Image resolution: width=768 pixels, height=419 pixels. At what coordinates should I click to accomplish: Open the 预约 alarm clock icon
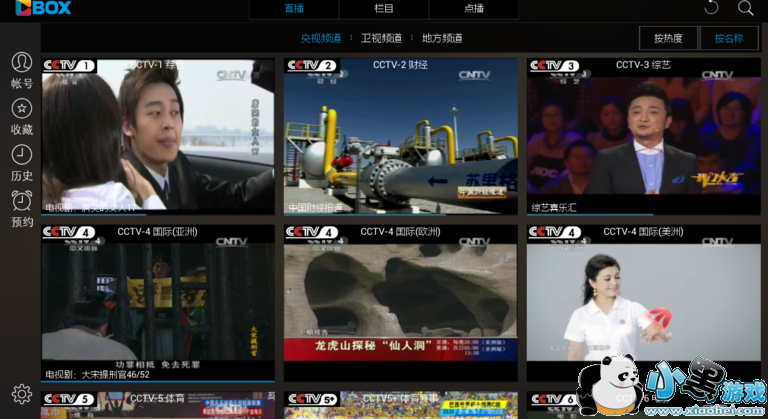[x=22, y=201]
